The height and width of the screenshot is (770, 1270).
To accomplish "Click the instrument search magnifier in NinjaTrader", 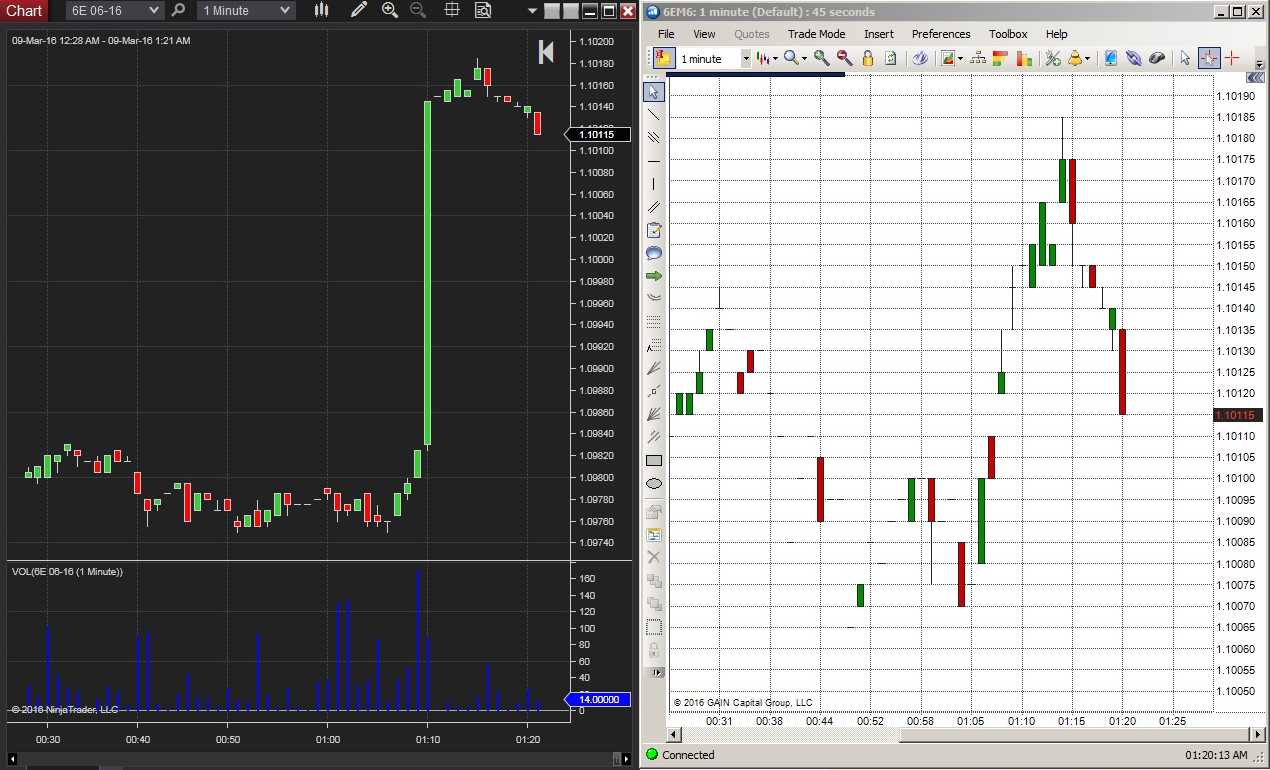I will [x=178, y=10].
